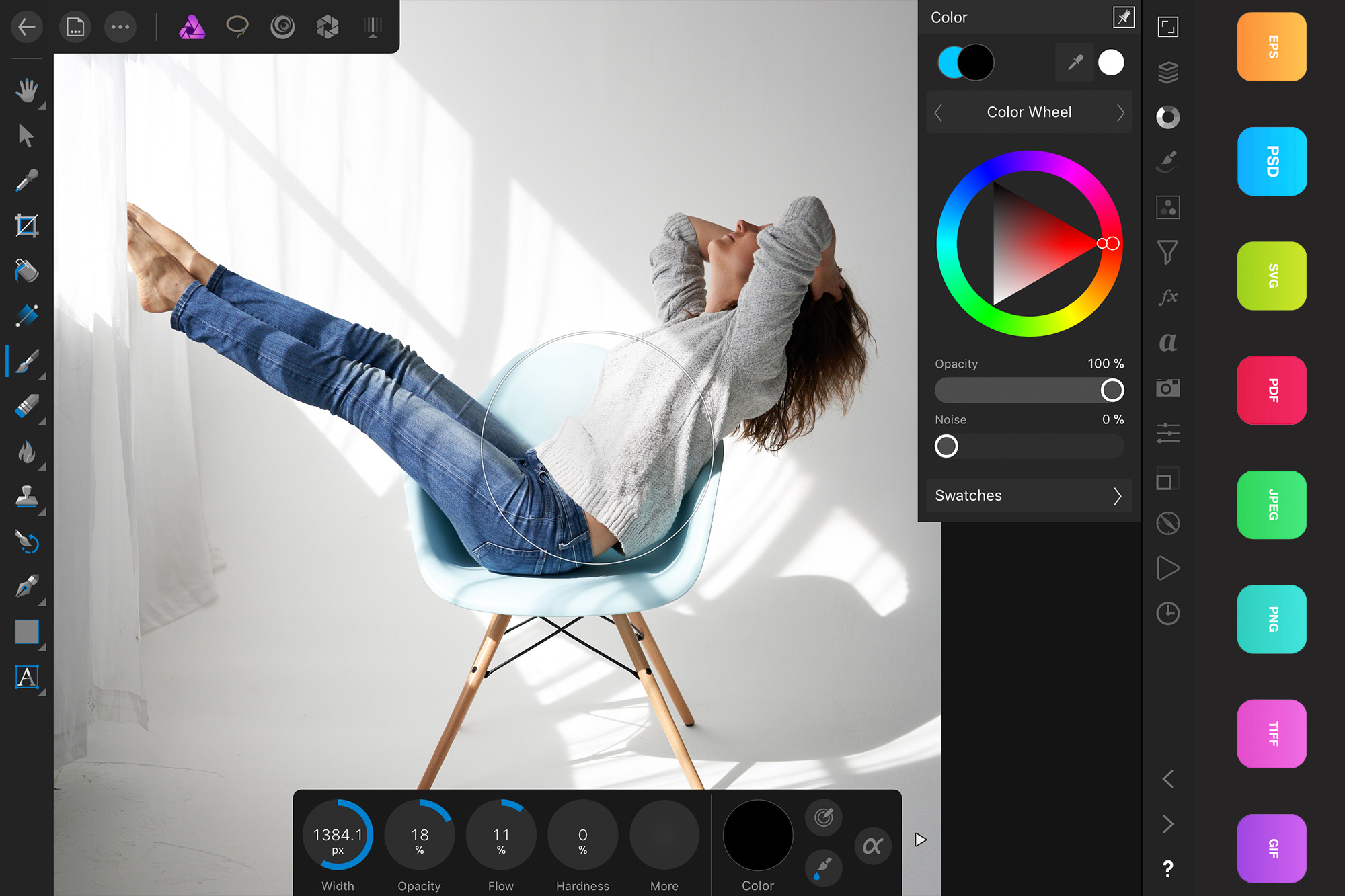Select the Text tool

coord(26,677)
